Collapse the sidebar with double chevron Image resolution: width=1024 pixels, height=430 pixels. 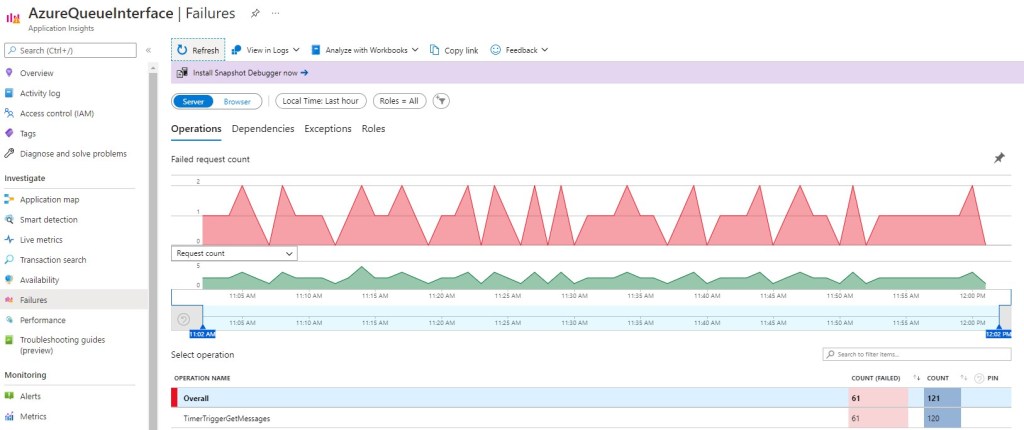(148, 50)
